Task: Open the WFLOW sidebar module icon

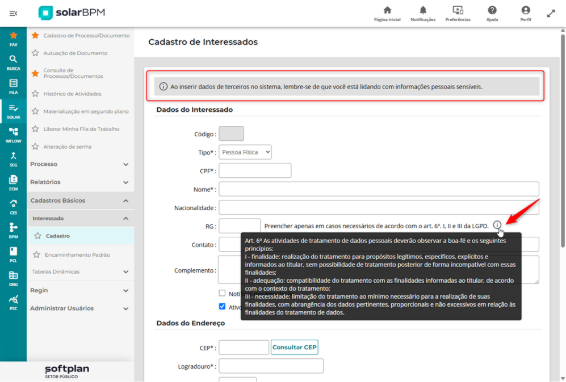Action: (x=13, y=135)
